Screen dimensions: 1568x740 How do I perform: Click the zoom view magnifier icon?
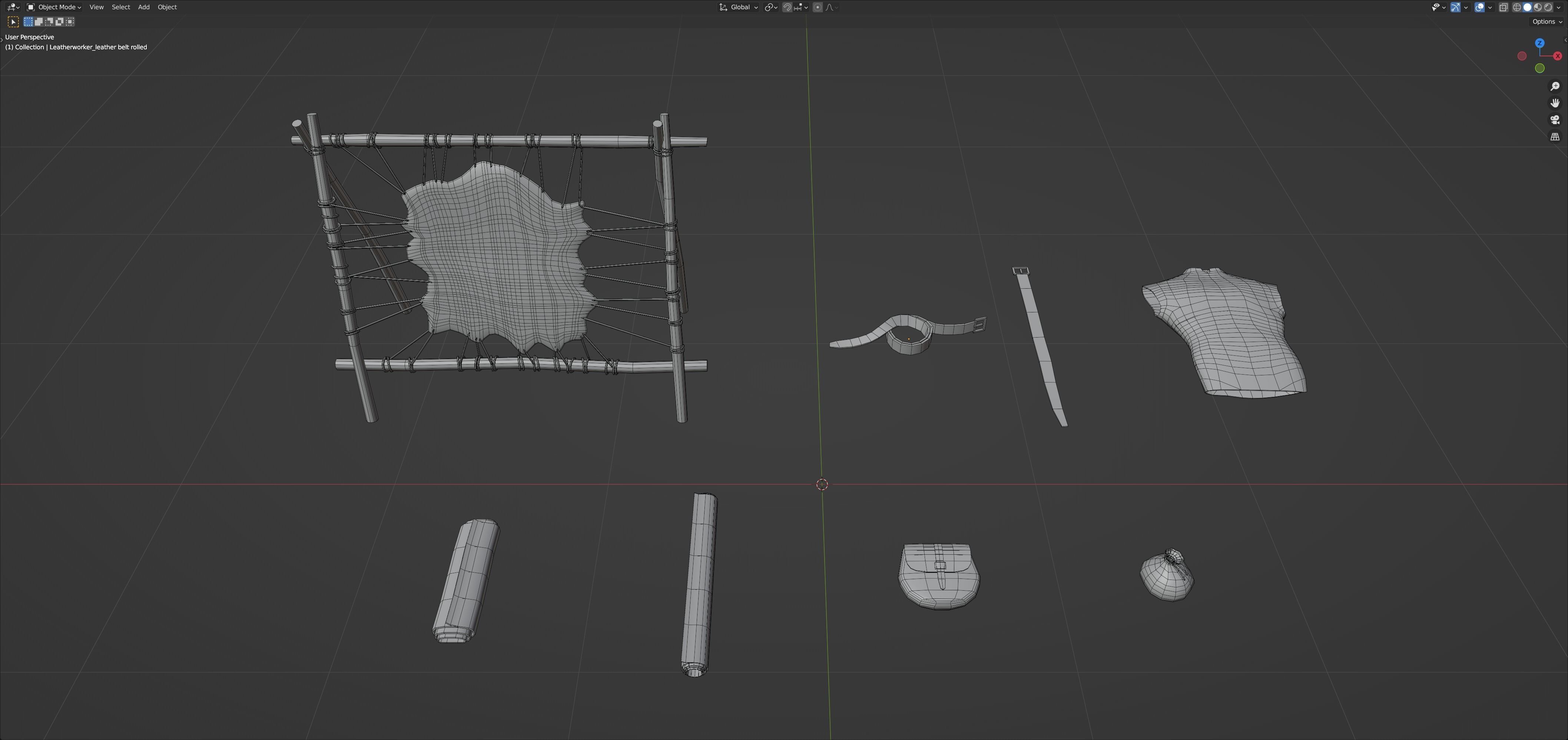click(1555, 86)
